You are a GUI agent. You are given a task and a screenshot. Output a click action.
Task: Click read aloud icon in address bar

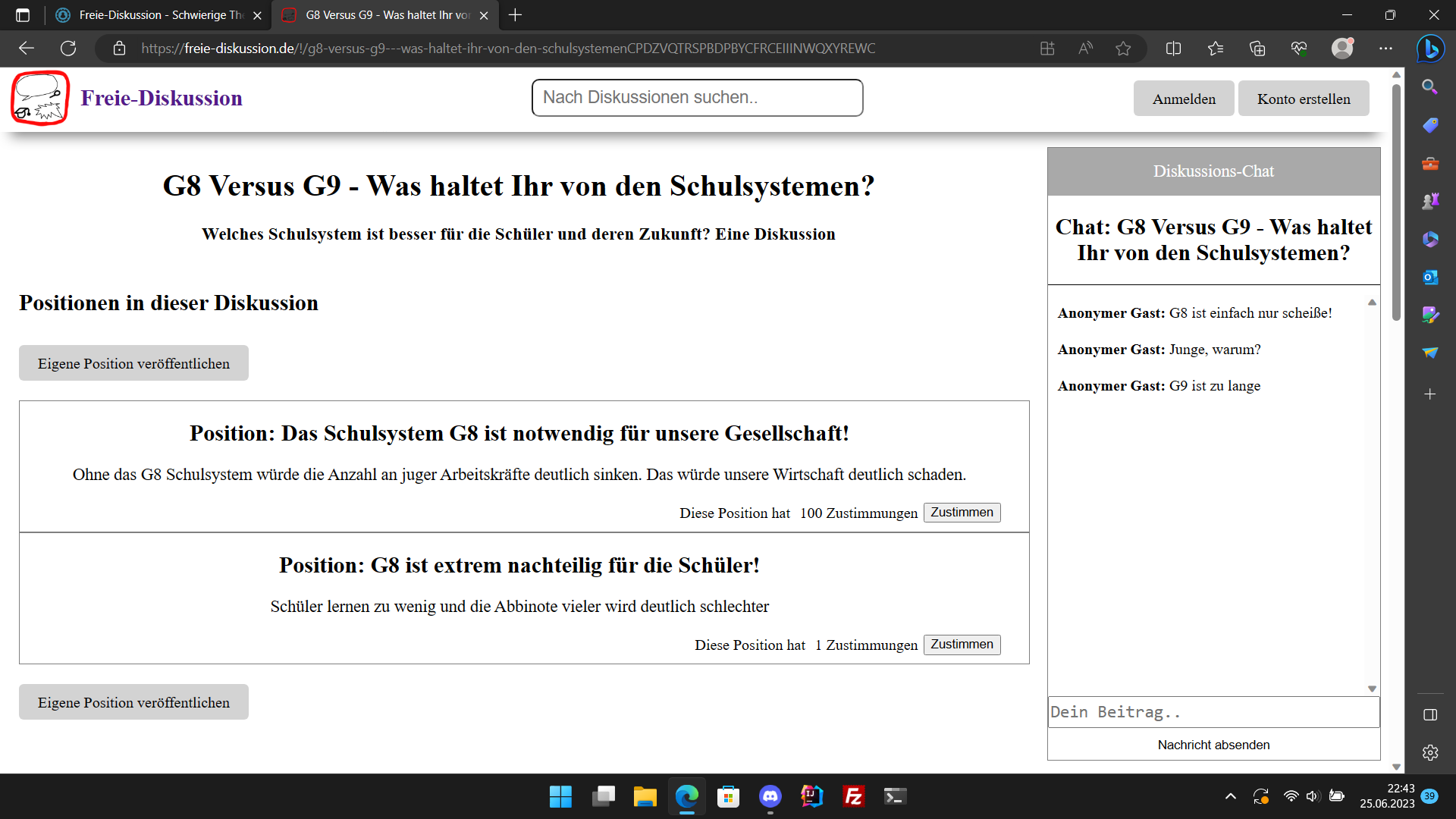coord(1086,49)
